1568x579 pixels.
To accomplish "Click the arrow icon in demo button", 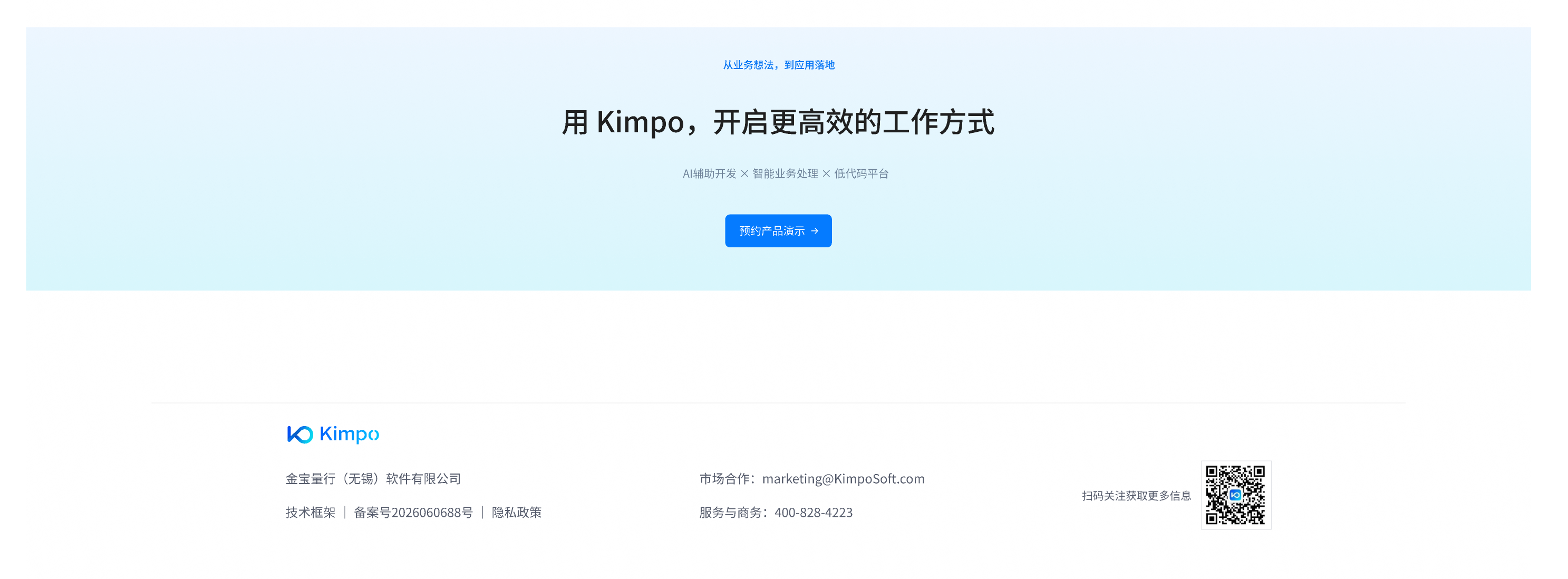I will click(x=815, y=231).
